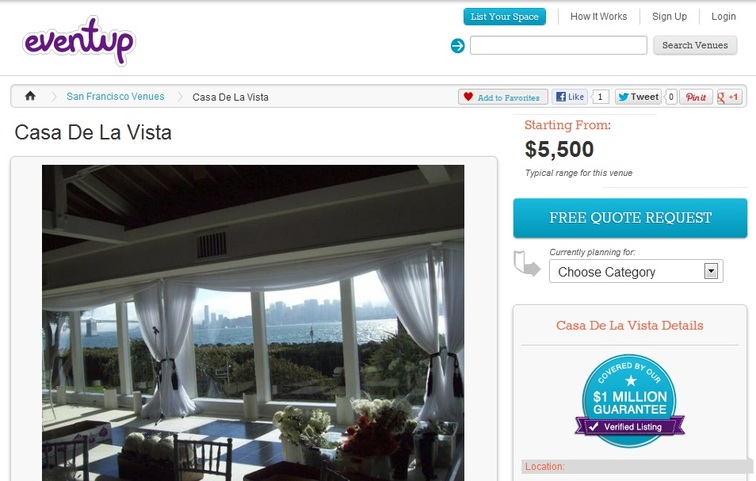Image resolution: width=756 pixels, height=481 pixels.
Task: Click the Facebook Like button
Action: click(x=570, y=97)
